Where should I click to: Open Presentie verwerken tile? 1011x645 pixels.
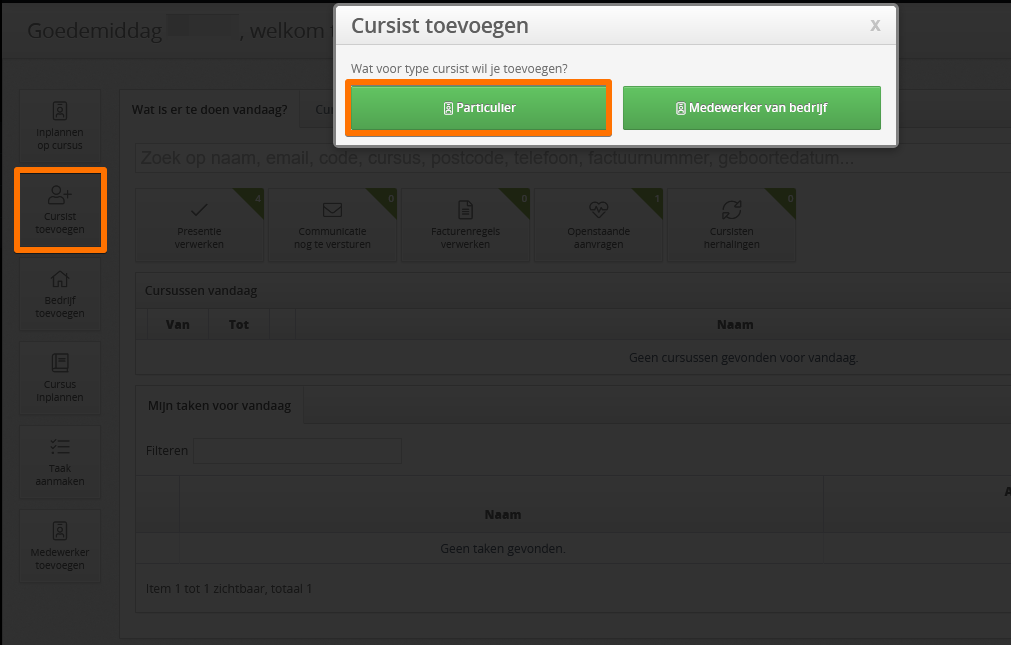pyautogui.click(x=199, y=225)
